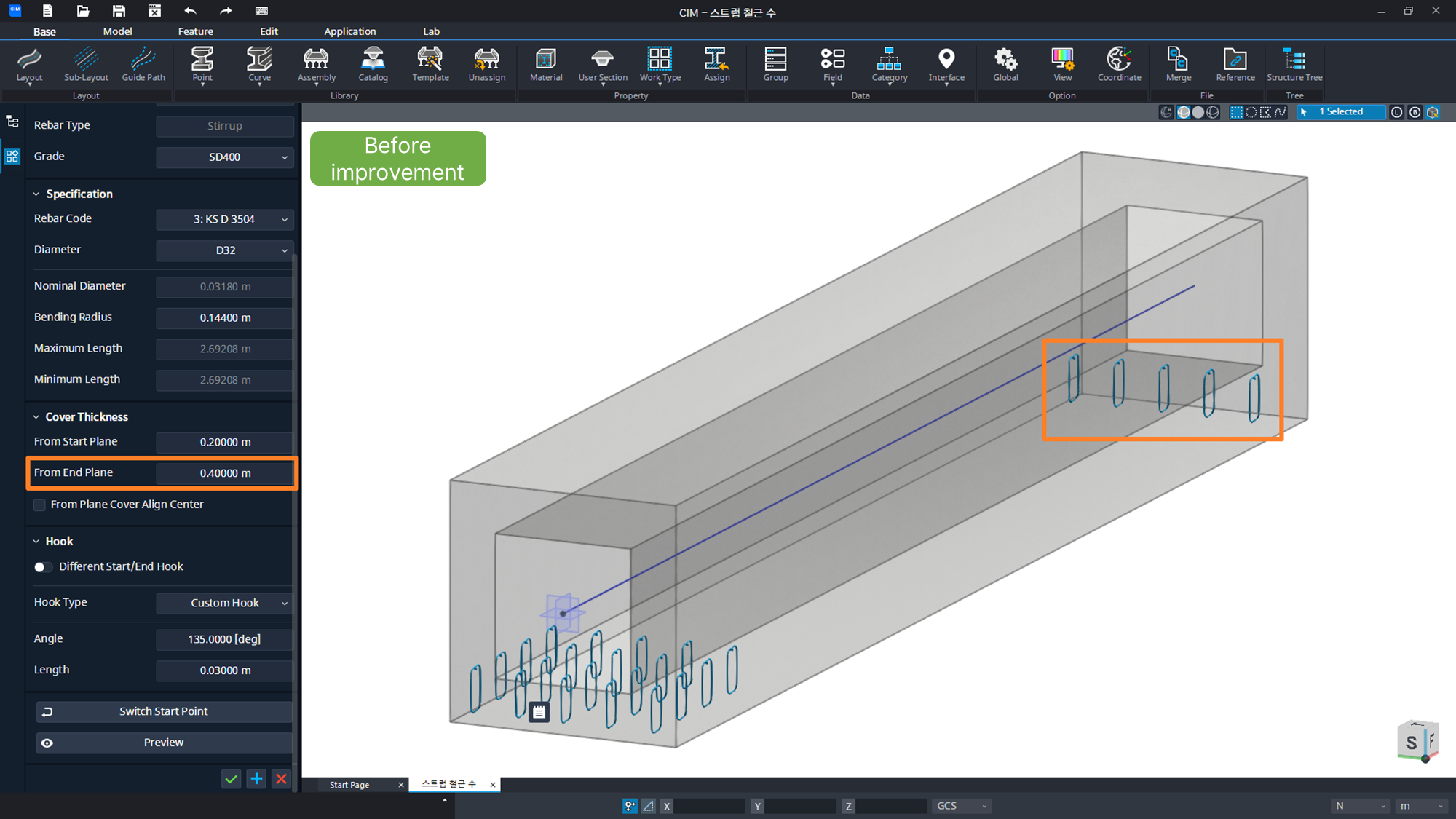Click the From End Plane input field
This screenshot has height=819, width=1456.
coord(225,473)
